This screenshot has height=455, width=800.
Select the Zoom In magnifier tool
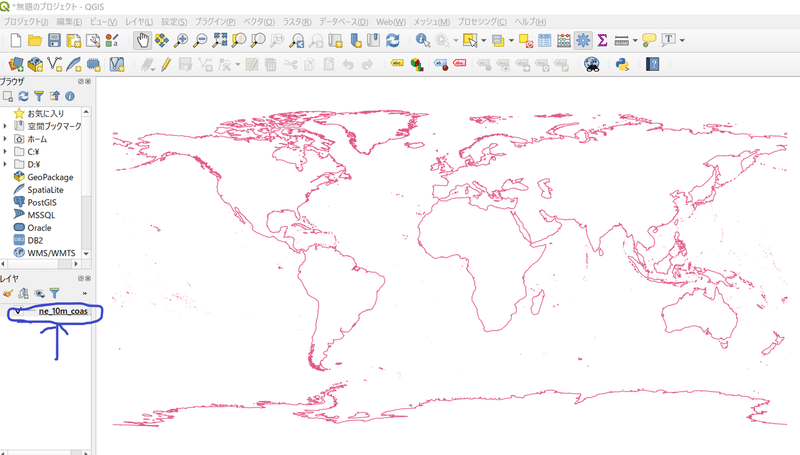[181, 40]
